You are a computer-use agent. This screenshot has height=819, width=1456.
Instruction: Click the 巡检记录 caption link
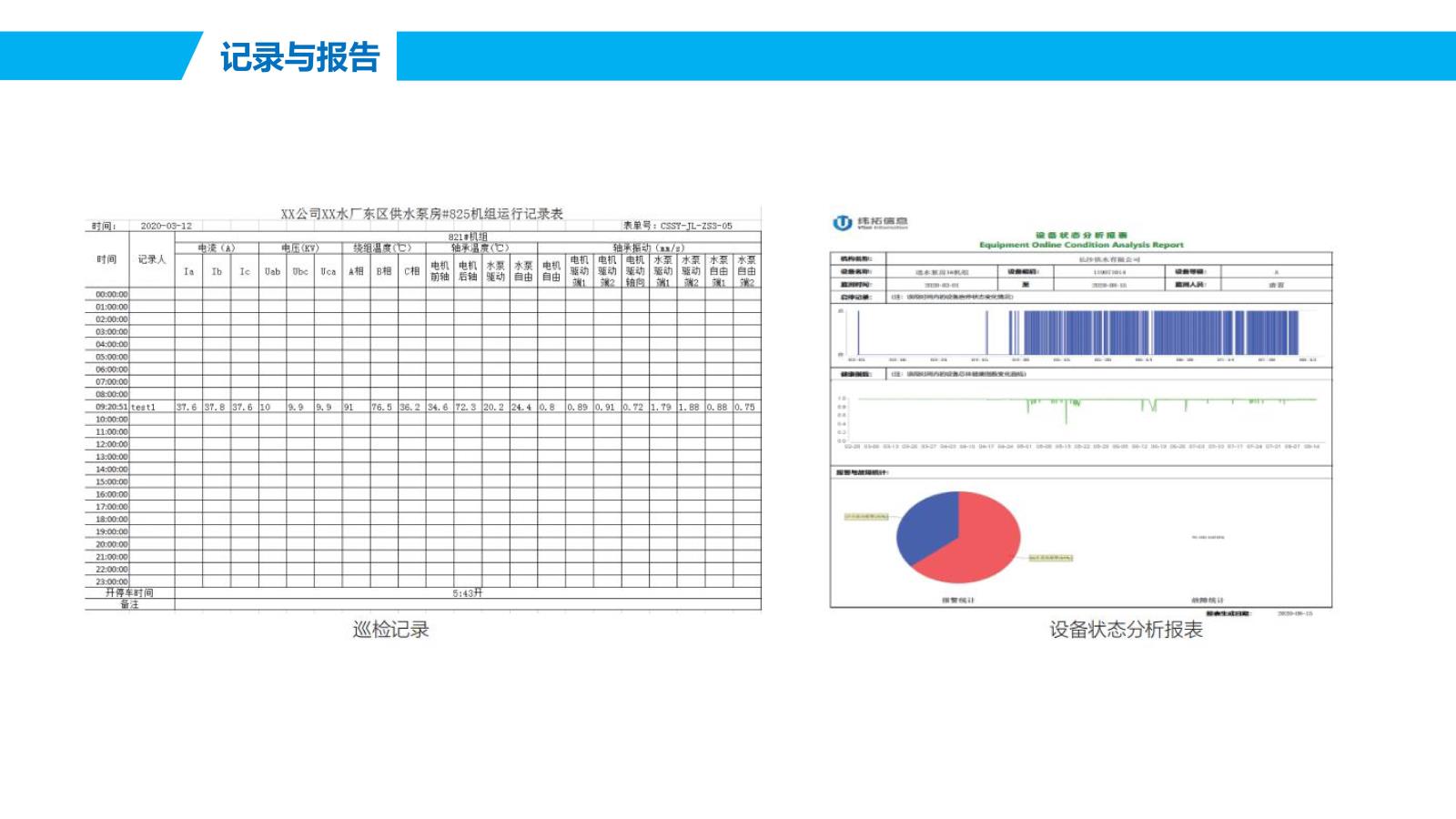391,628
